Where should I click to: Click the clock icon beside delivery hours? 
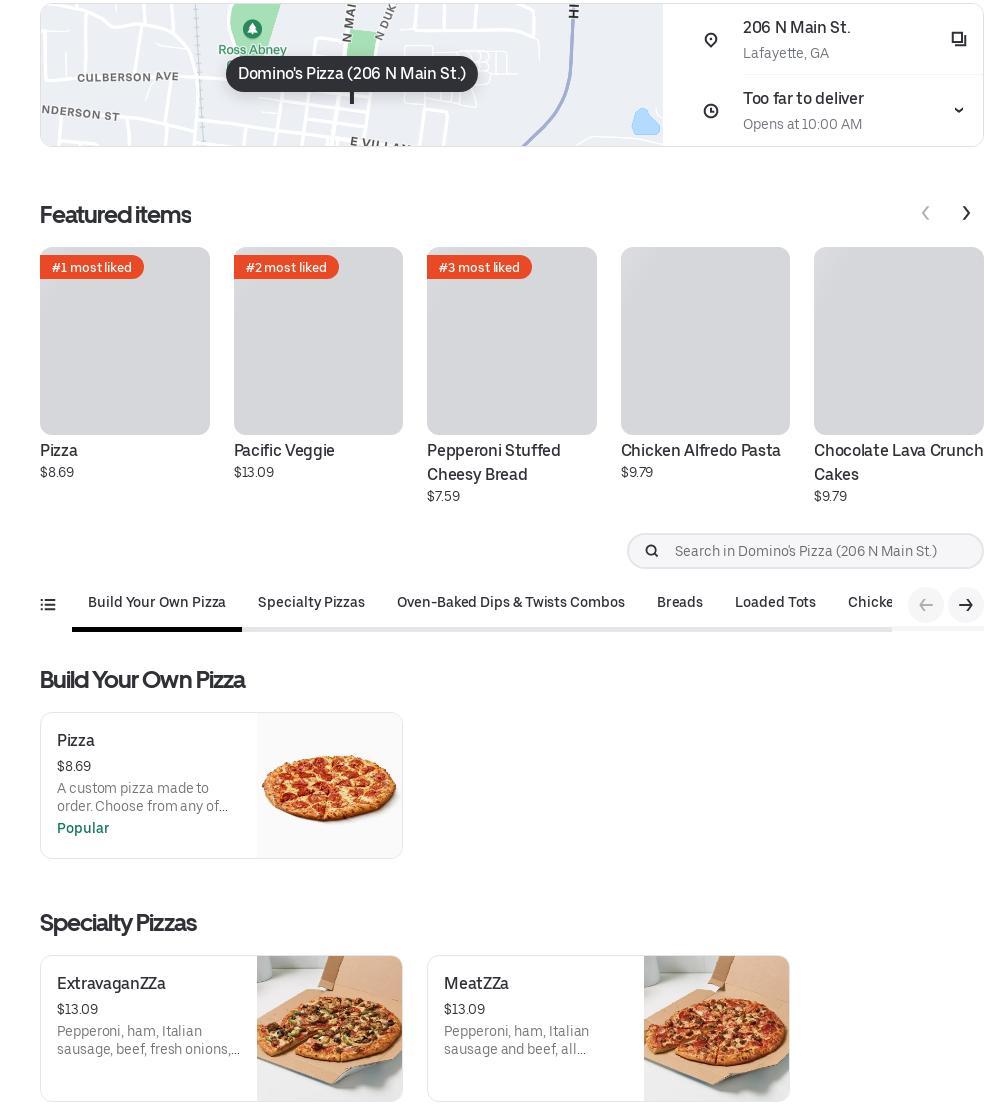711,111
